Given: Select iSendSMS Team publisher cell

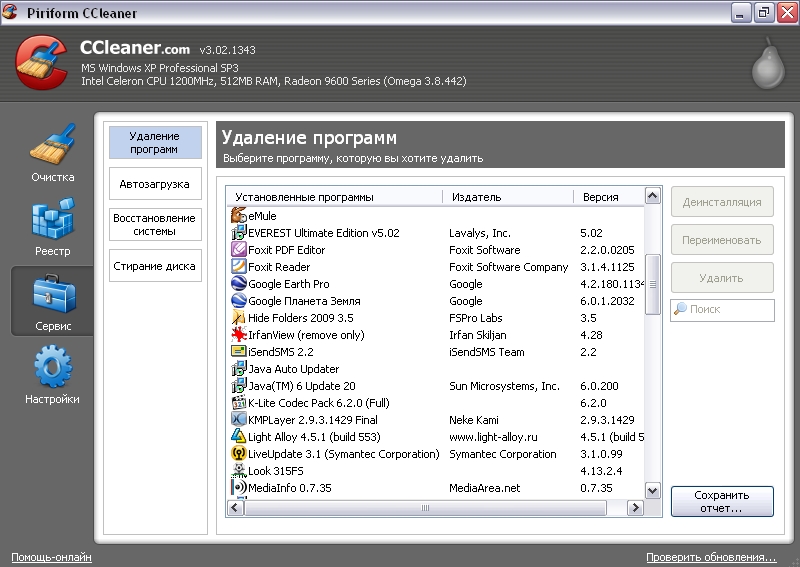Looking at the screenshot, I should pyautogui.click(x=486, y=352).
